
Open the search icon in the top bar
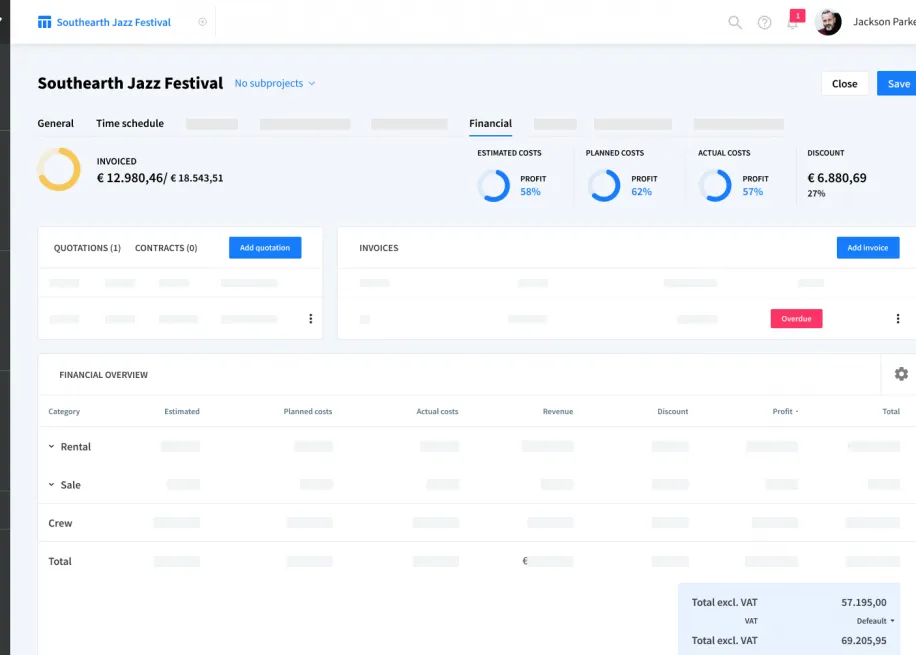tap(734, 21)
